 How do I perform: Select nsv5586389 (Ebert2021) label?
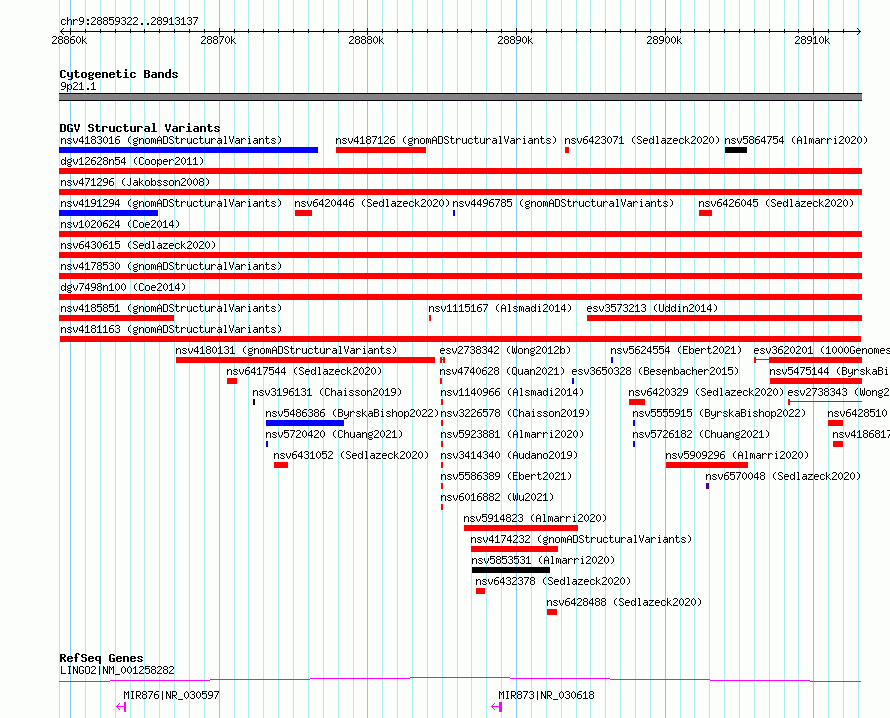coord(506,476)
